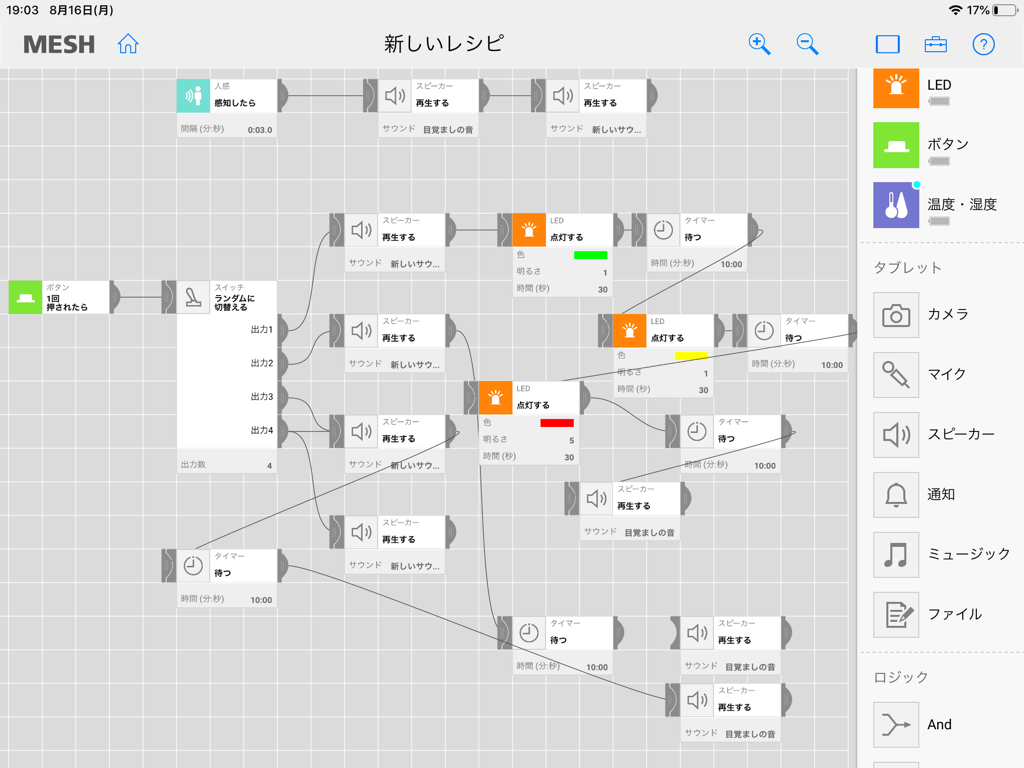The image size is (1024, 768).
Task: Tap the battery indicator in the status bar
Action: click(x=1006, y=10)
